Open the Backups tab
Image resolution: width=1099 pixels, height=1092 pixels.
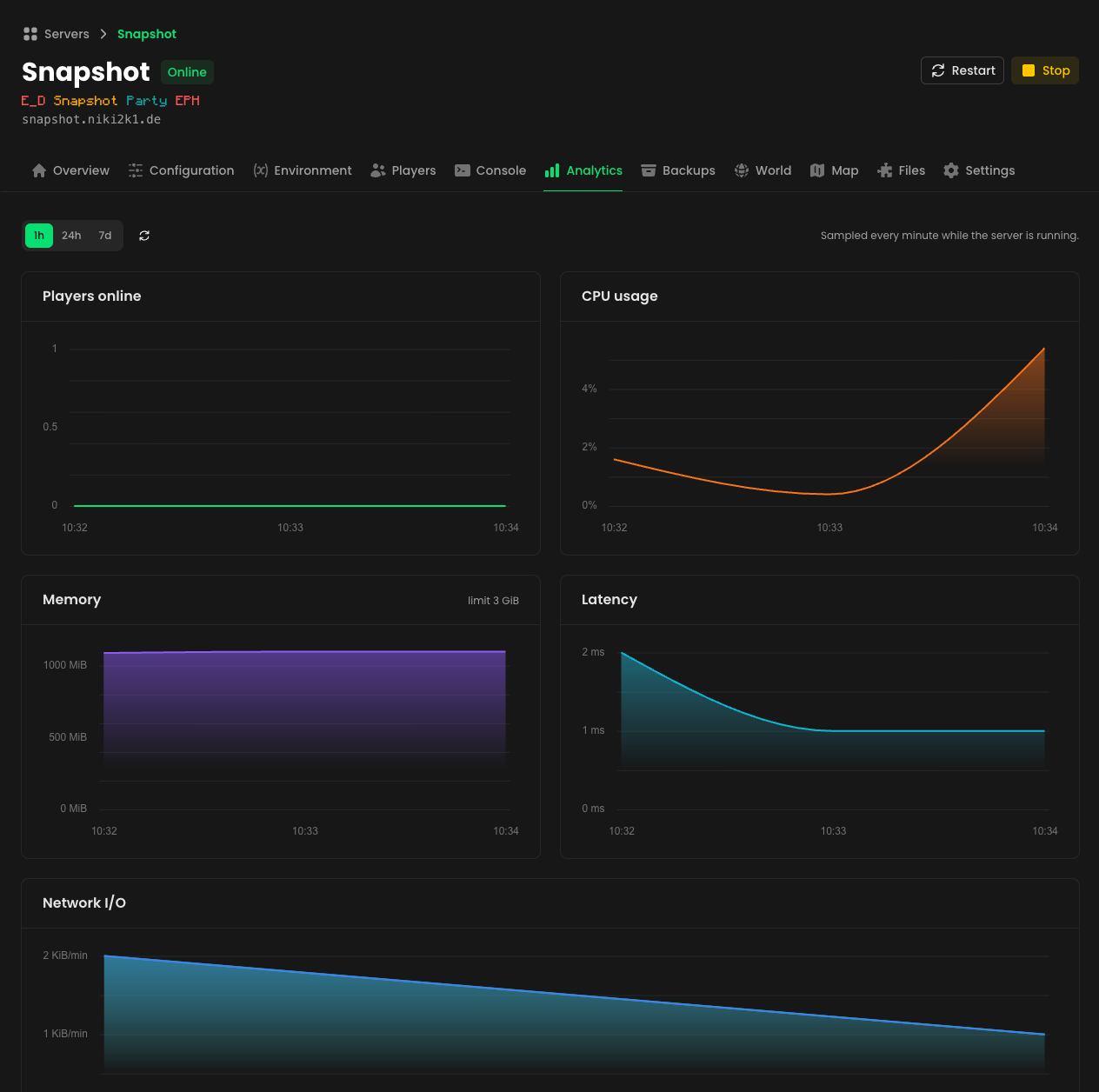click(678, 170)
